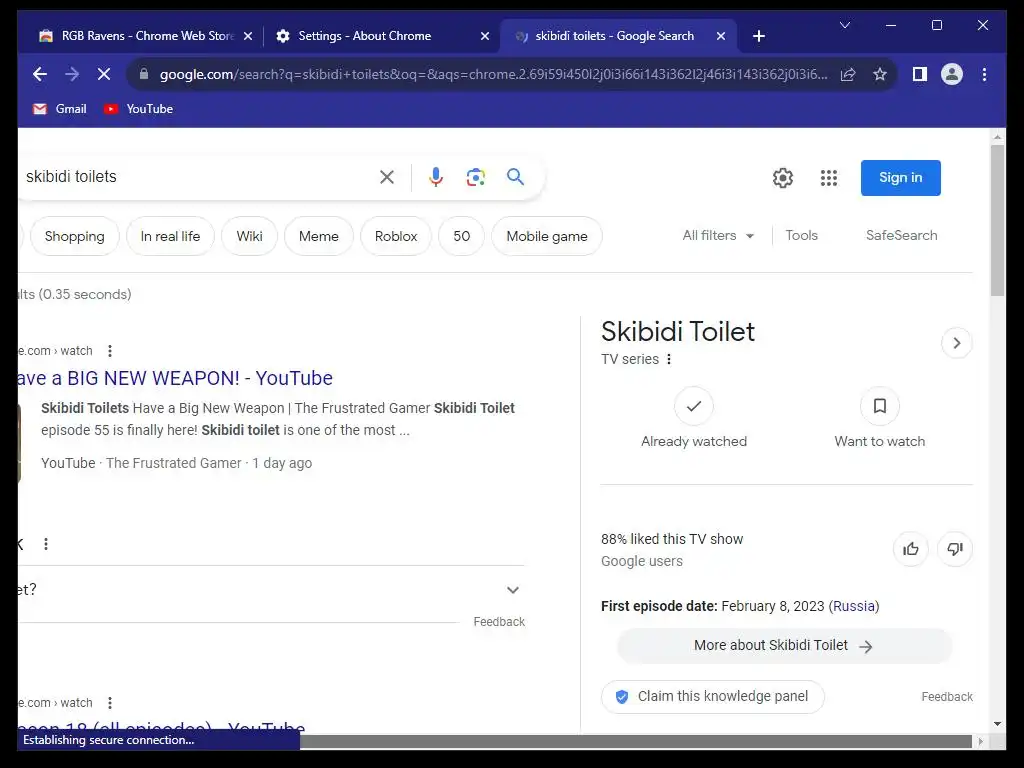This screenshot has width=1024, height=768.
Task: Click the vertical scrollbar thumb
Action: [x=997, y=220]
